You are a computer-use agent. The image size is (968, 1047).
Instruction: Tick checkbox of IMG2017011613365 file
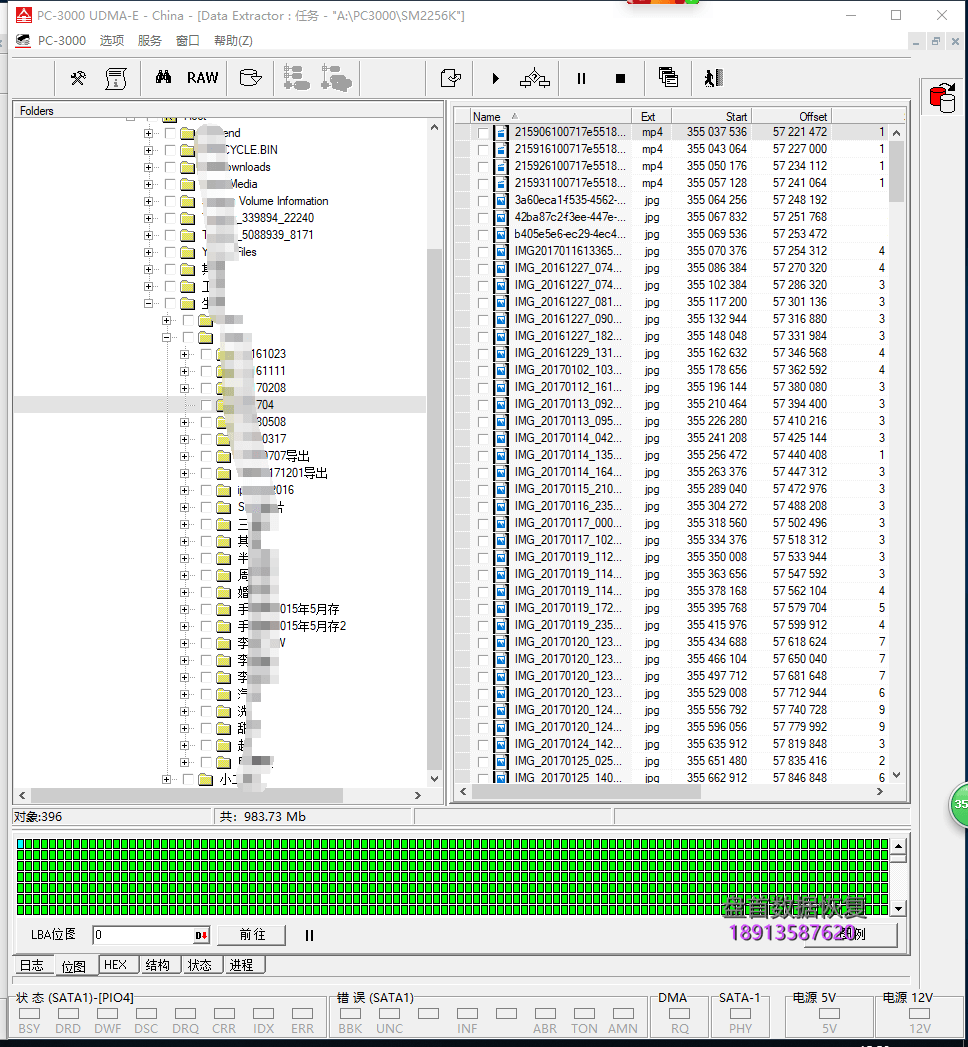[483, 251]
